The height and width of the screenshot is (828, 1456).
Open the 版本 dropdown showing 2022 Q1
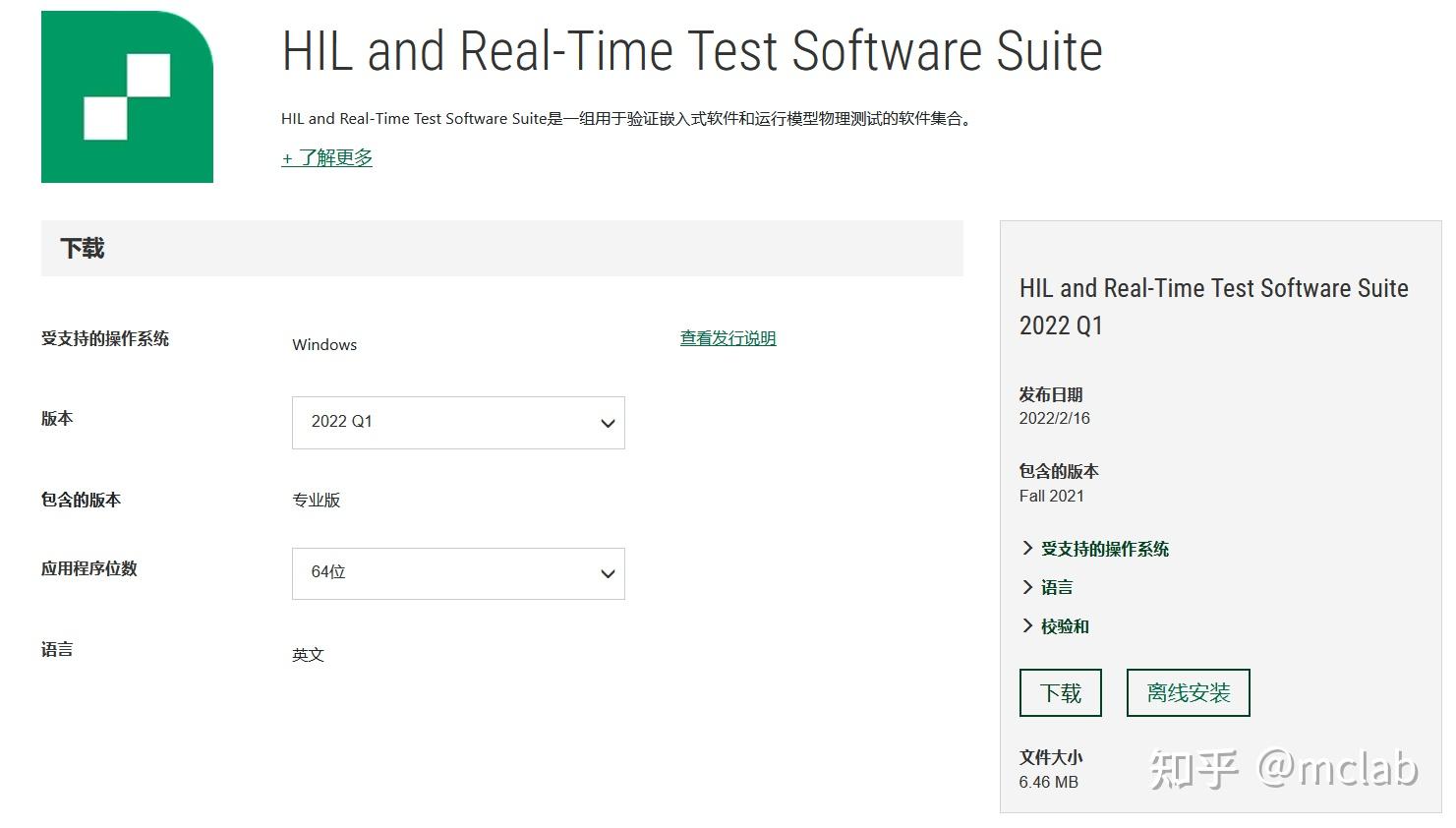(458, 423)
